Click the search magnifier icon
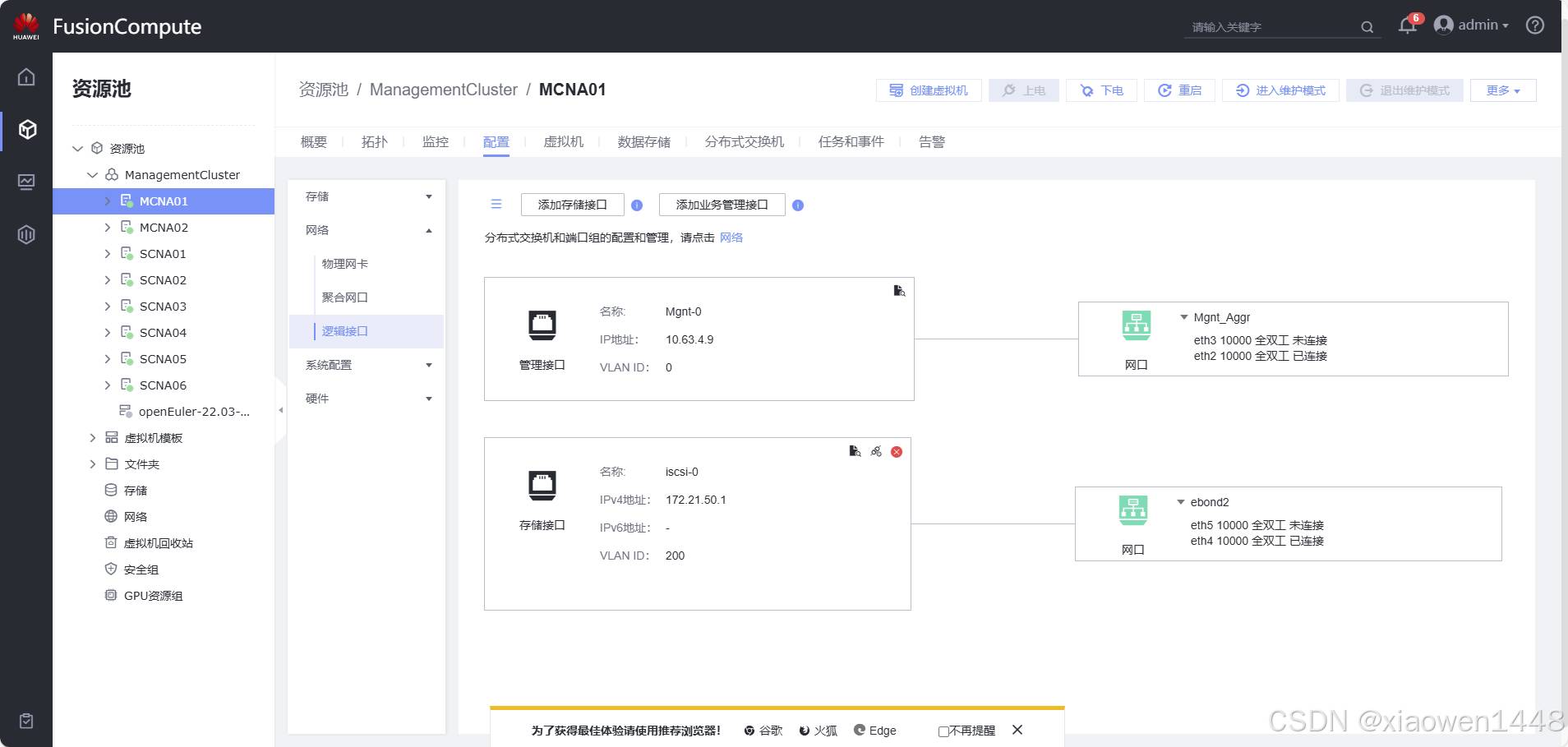This screenshot has width=1568, height=747. 1367,27
